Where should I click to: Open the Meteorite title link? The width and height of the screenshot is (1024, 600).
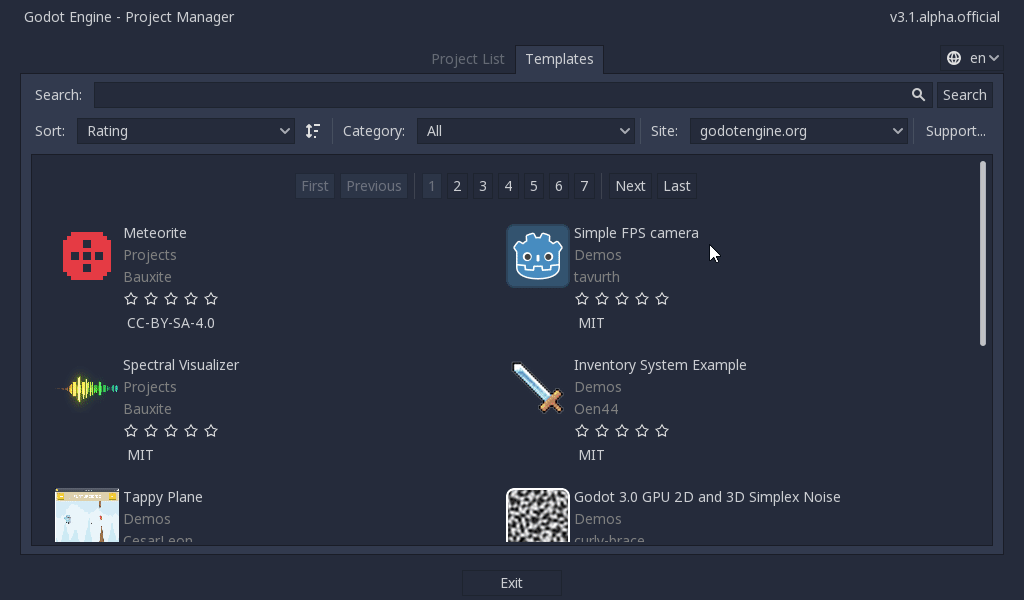click(x=155, y=233)
